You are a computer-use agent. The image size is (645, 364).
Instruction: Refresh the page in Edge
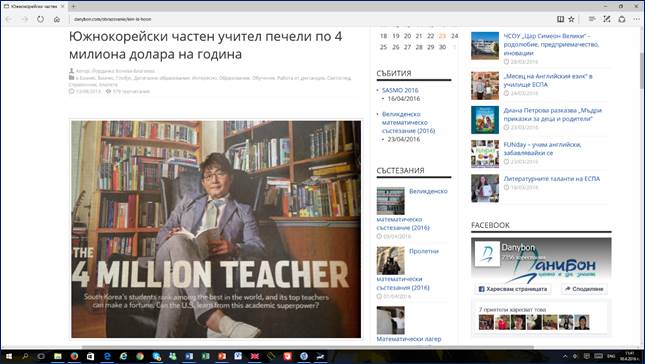(40, 19)
